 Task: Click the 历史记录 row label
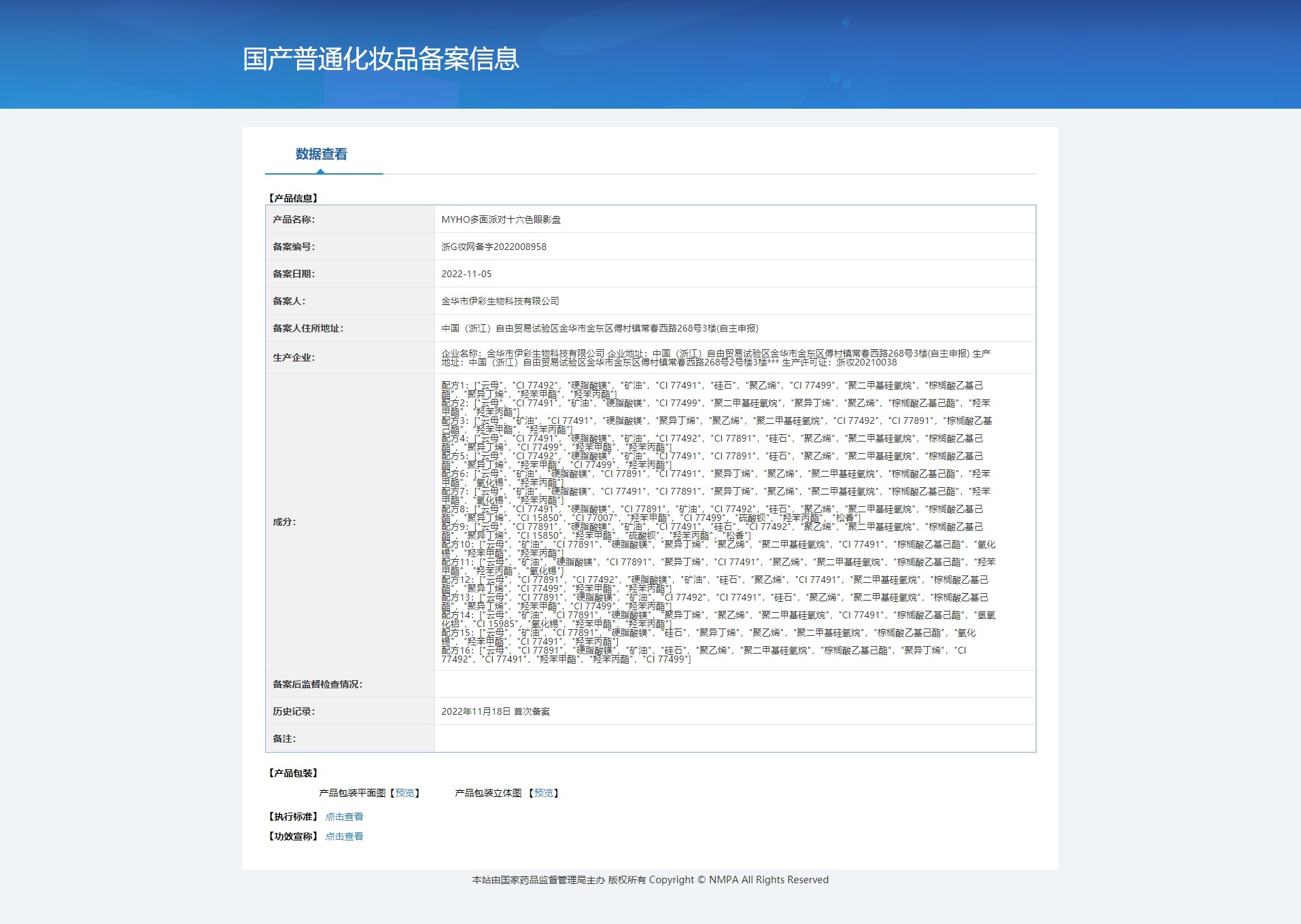pyautogui.click(x=294, y=711)
